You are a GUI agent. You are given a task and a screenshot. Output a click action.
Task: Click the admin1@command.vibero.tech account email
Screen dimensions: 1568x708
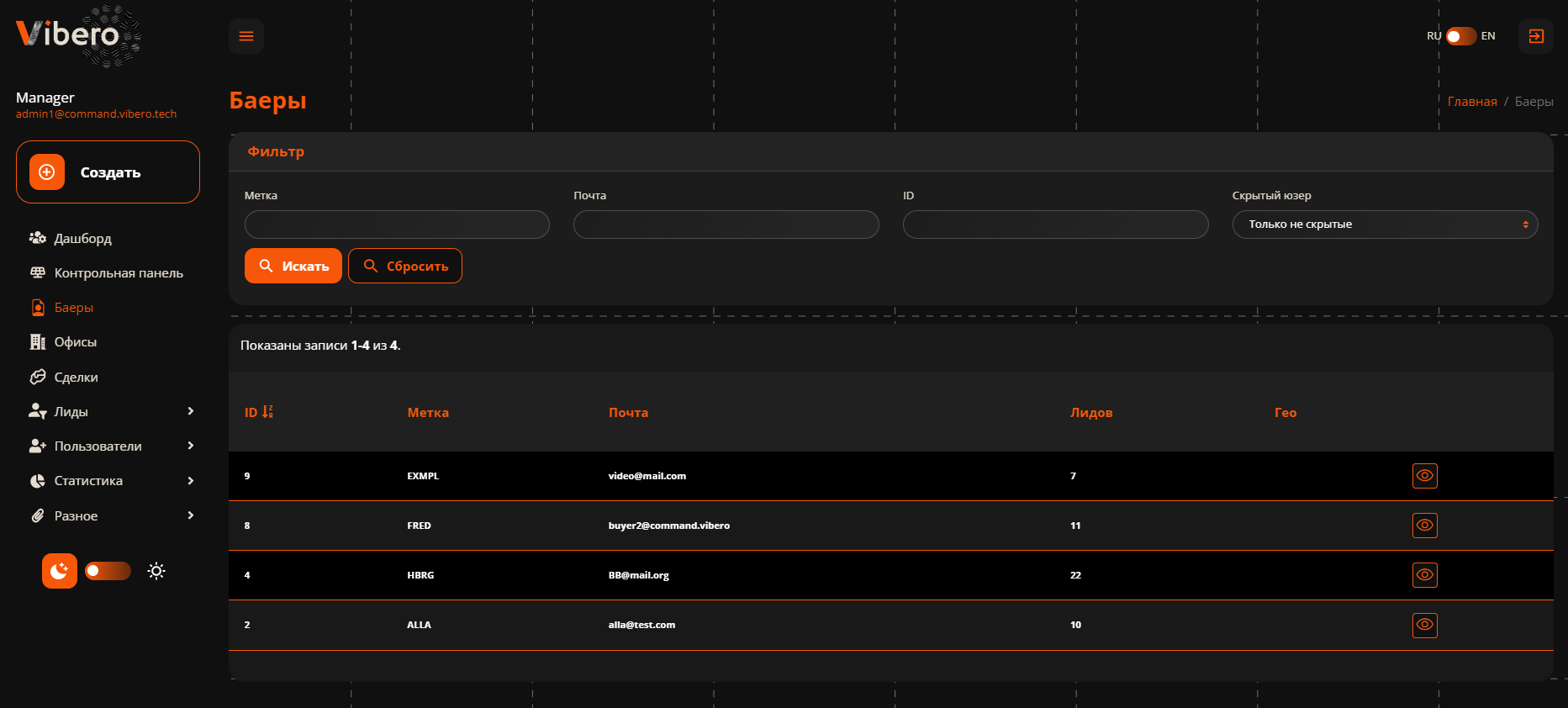click(97, 114)
